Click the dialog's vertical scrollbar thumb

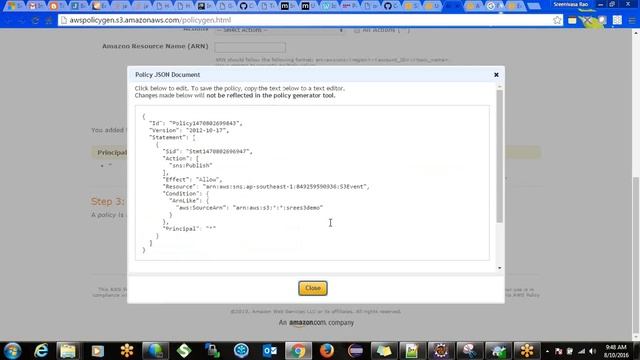click(x=500, y=156)
